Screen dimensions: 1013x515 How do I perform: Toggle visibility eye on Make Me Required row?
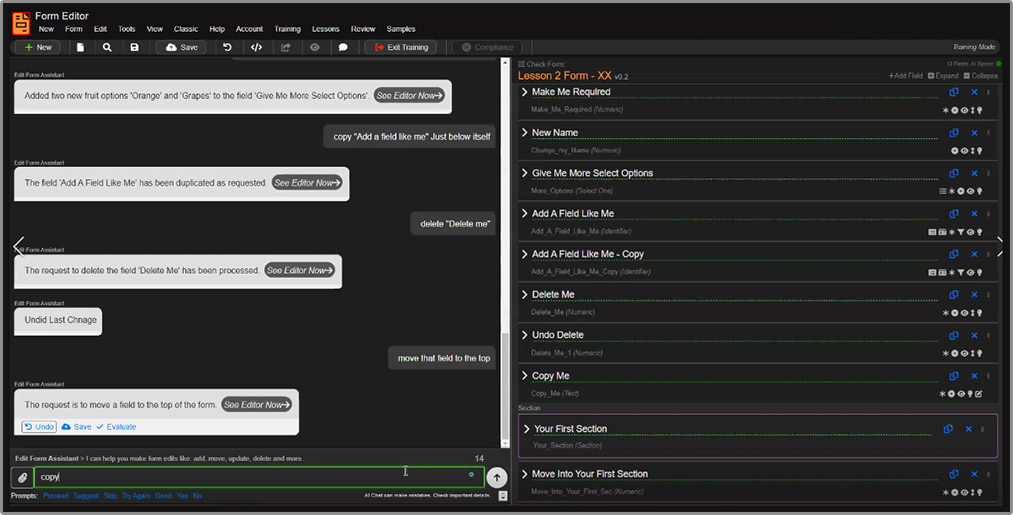964,110
